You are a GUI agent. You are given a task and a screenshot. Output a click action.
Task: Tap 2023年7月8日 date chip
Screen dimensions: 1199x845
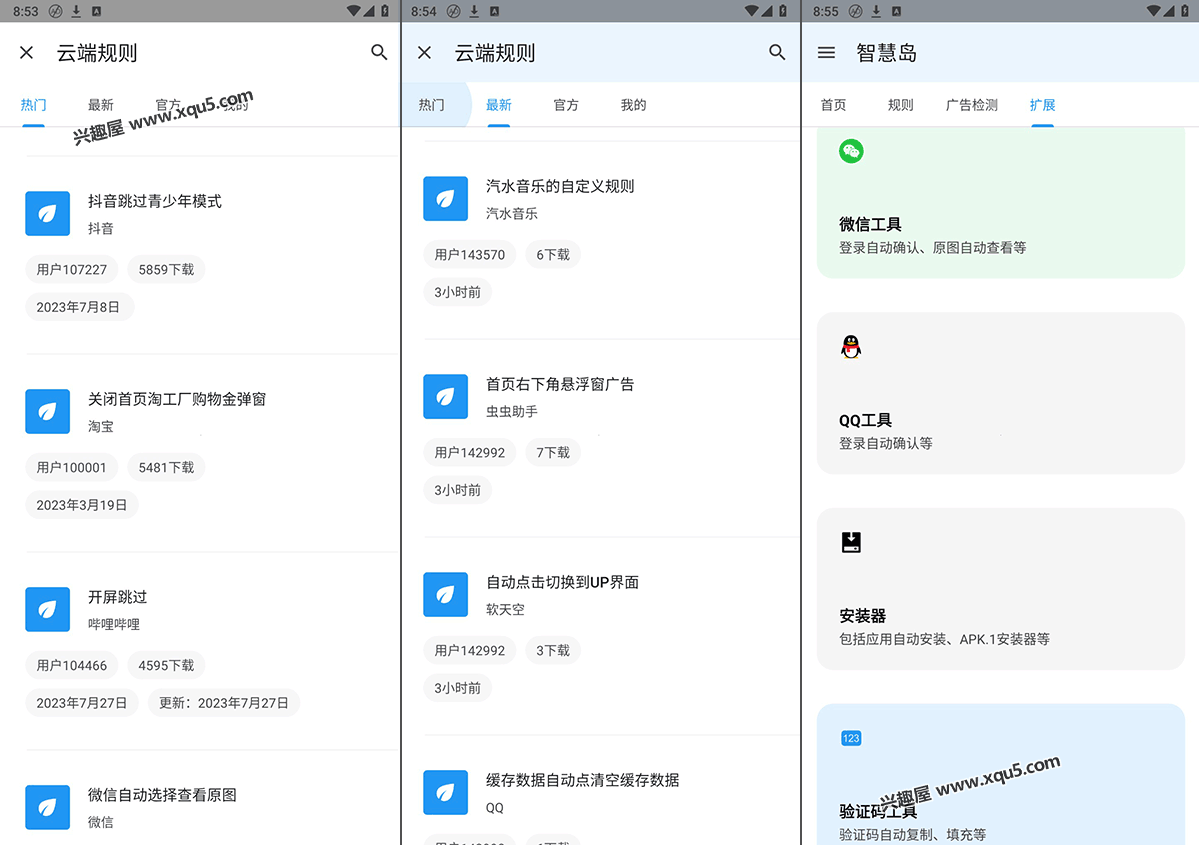(x=79, y=307)
